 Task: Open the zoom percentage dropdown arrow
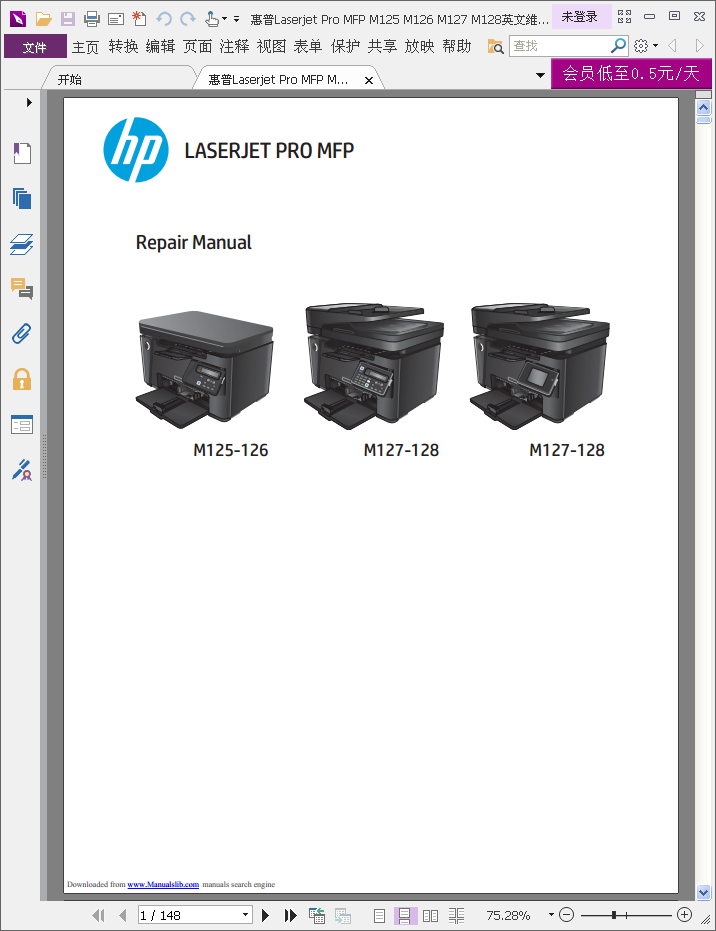(551, 915)
